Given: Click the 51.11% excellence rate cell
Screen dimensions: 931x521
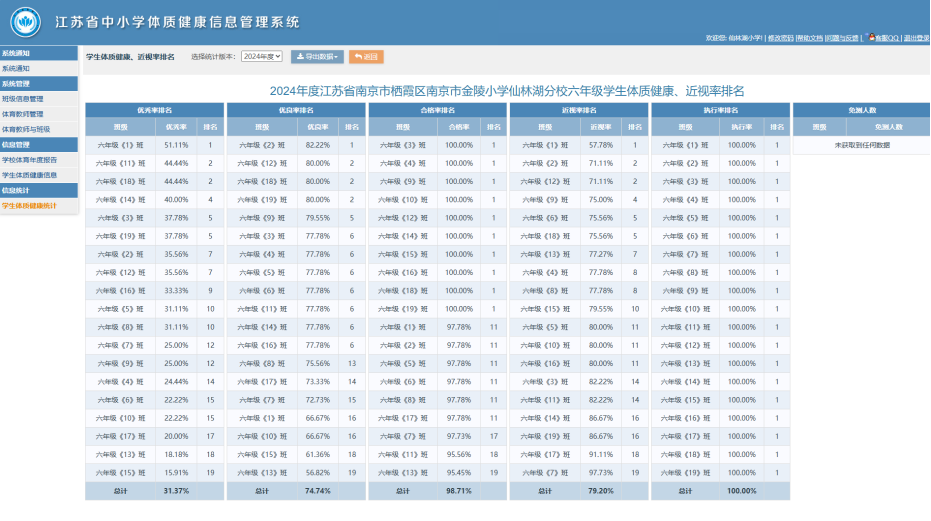Looking at the screenshot, I should [176, 145].
